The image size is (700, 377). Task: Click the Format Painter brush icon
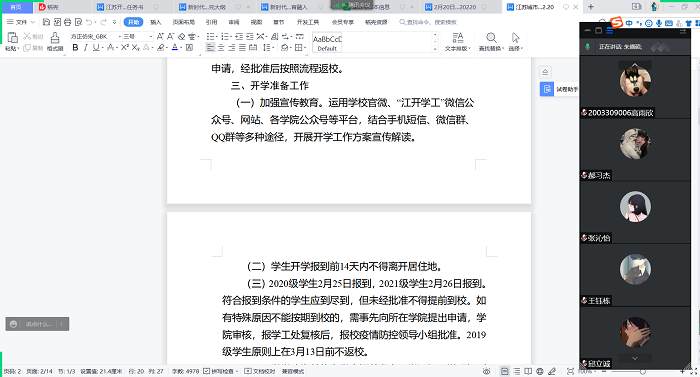point(55,42)
